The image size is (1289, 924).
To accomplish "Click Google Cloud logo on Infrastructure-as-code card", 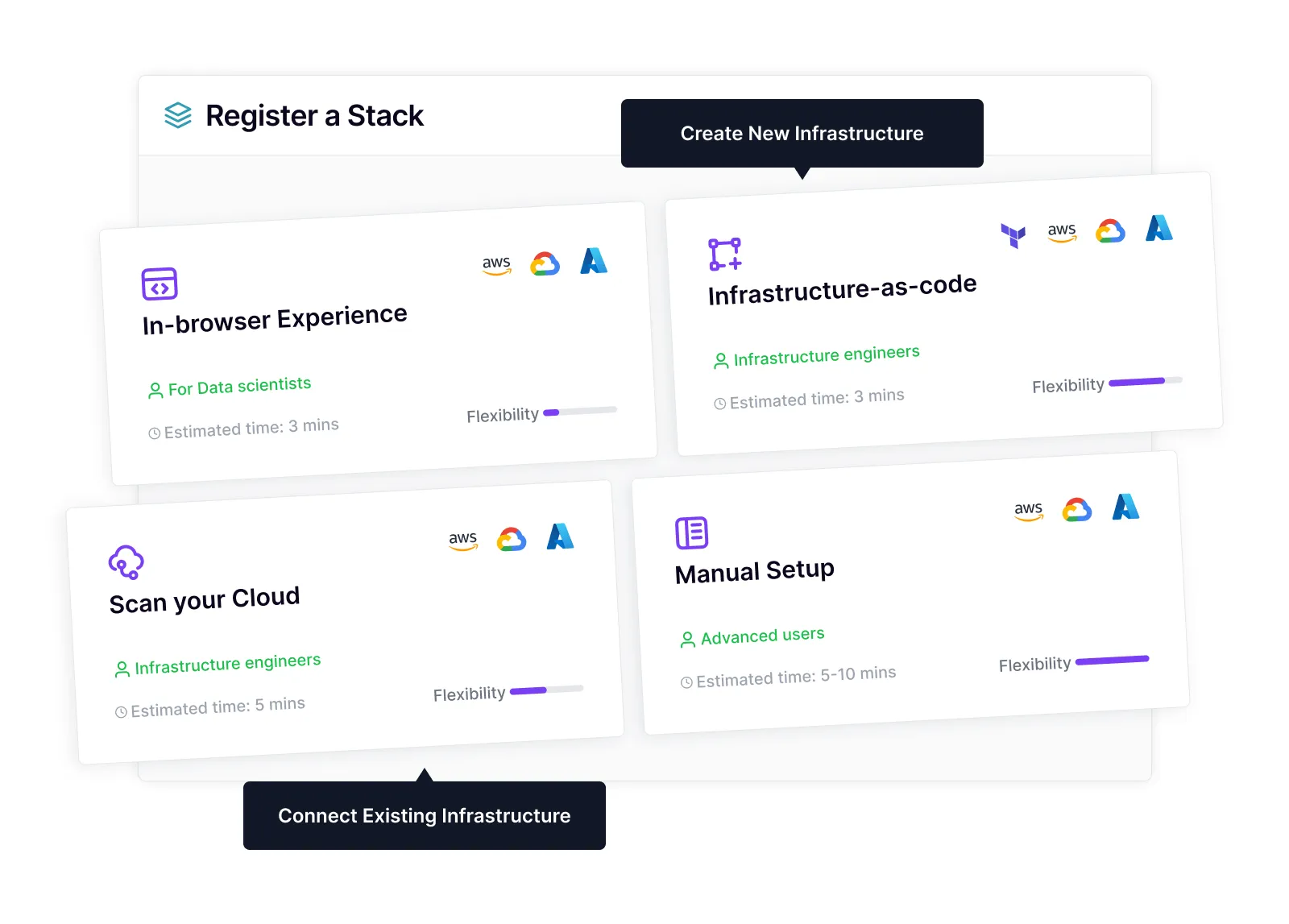I will click(1110, 231).
